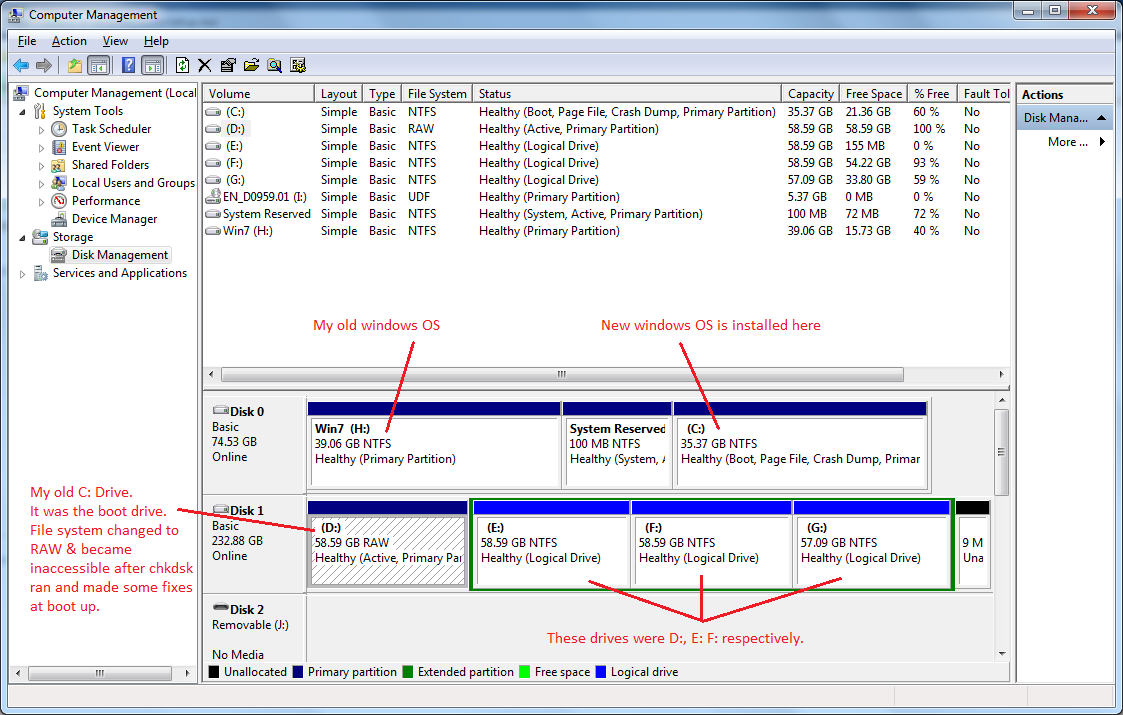Select the (C:) partition block on Disk 0
This screenshot has width=1123, height=715.
[801, 444]
